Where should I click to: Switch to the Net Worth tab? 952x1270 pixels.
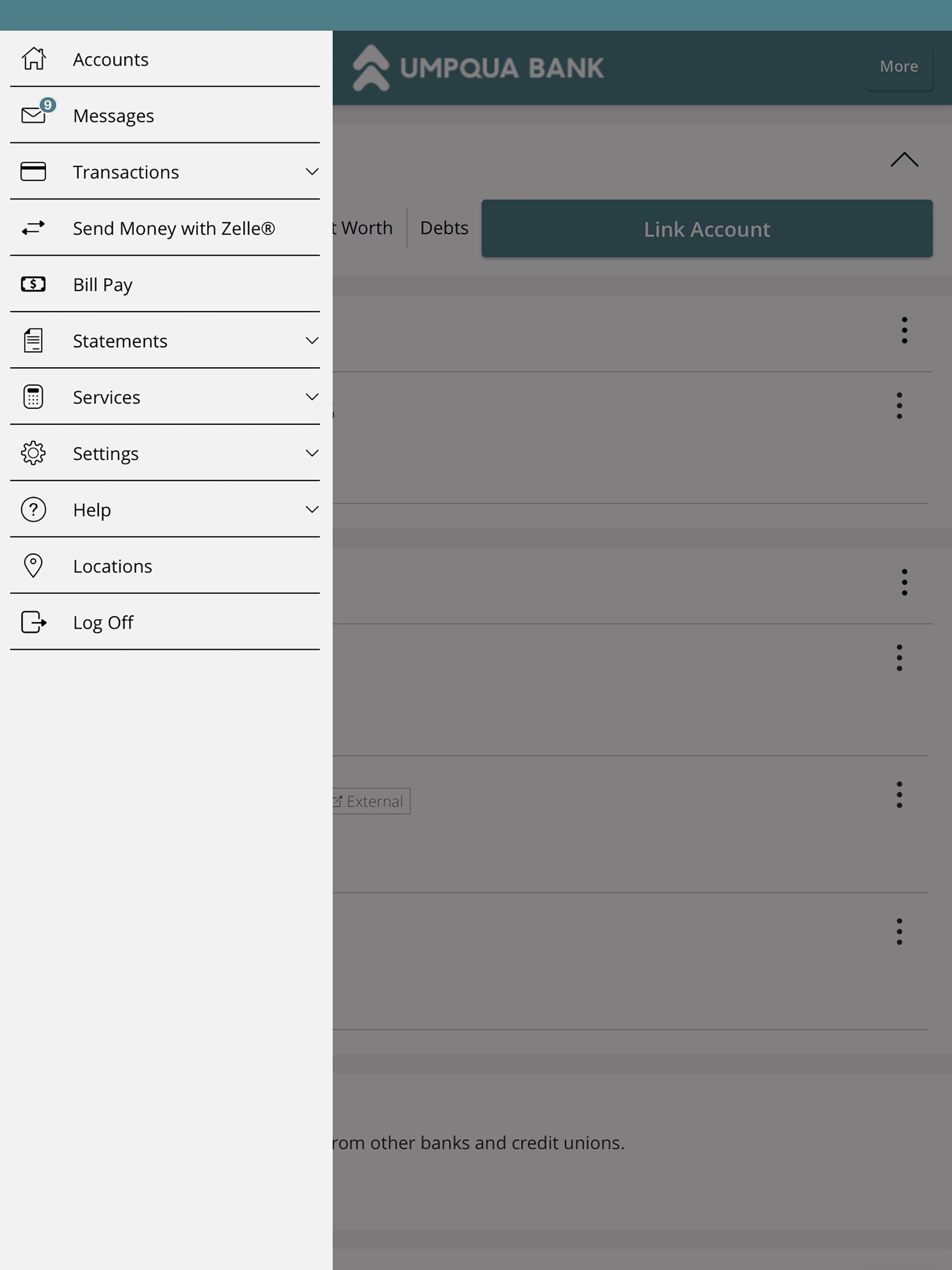pos(363,228)
